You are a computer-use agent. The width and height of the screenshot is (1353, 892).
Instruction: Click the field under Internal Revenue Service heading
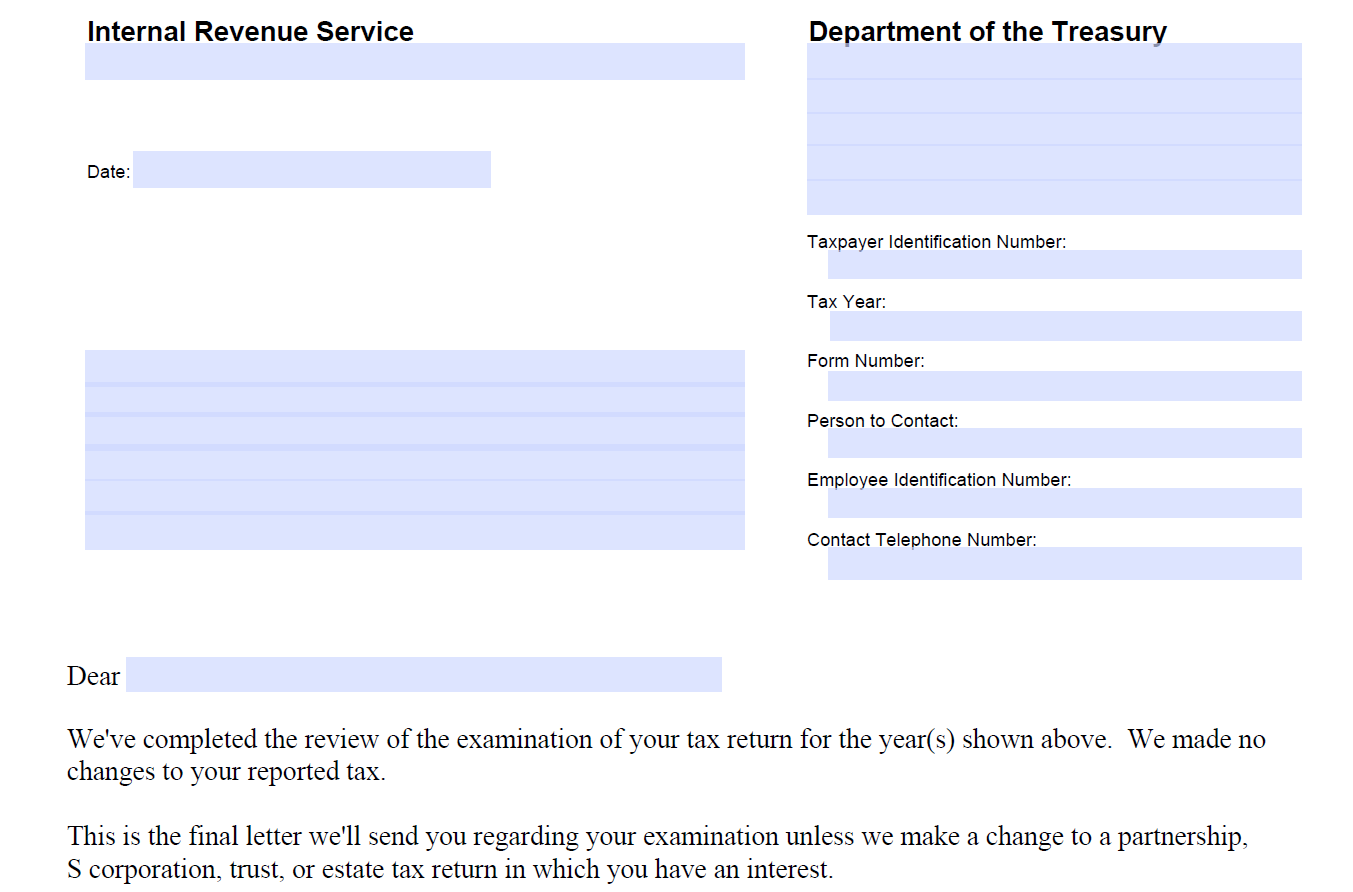click(x=415, y=61)
